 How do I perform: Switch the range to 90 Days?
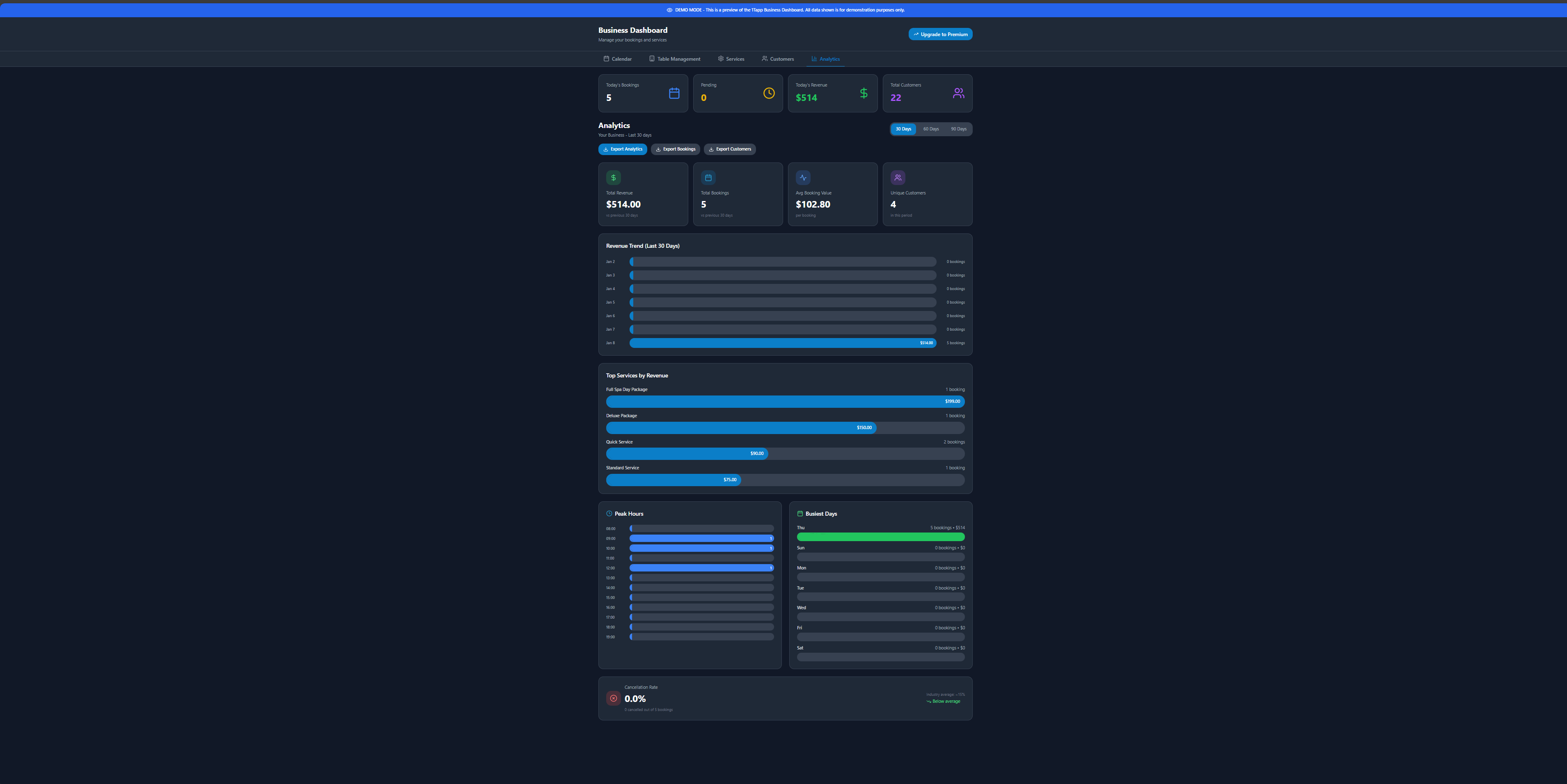959,129
